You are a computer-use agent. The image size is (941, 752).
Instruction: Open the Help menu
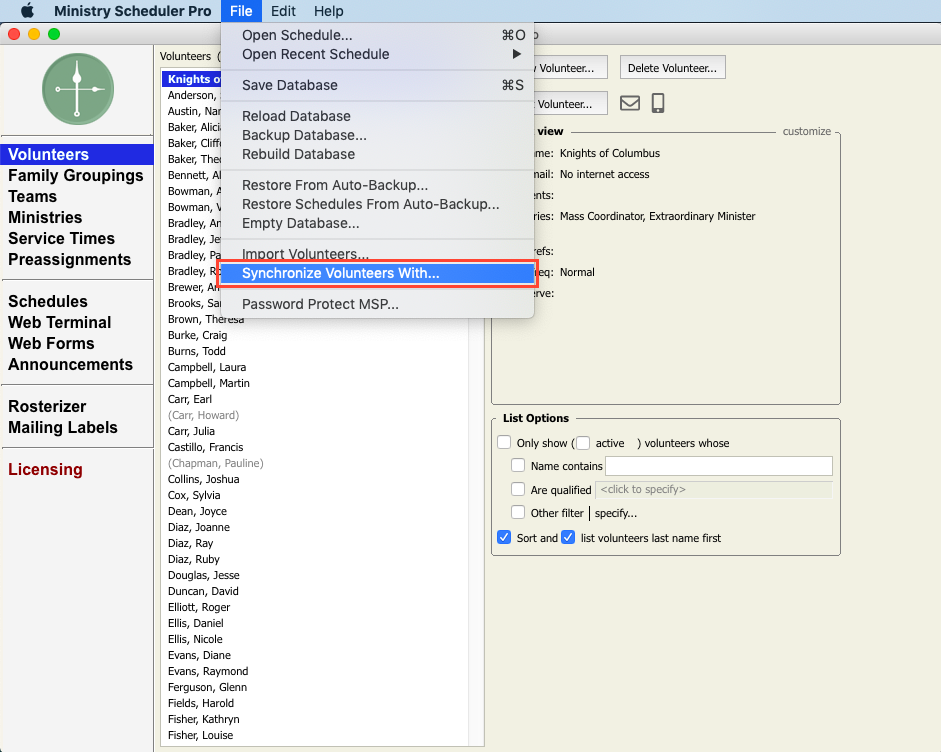[329, 11]
